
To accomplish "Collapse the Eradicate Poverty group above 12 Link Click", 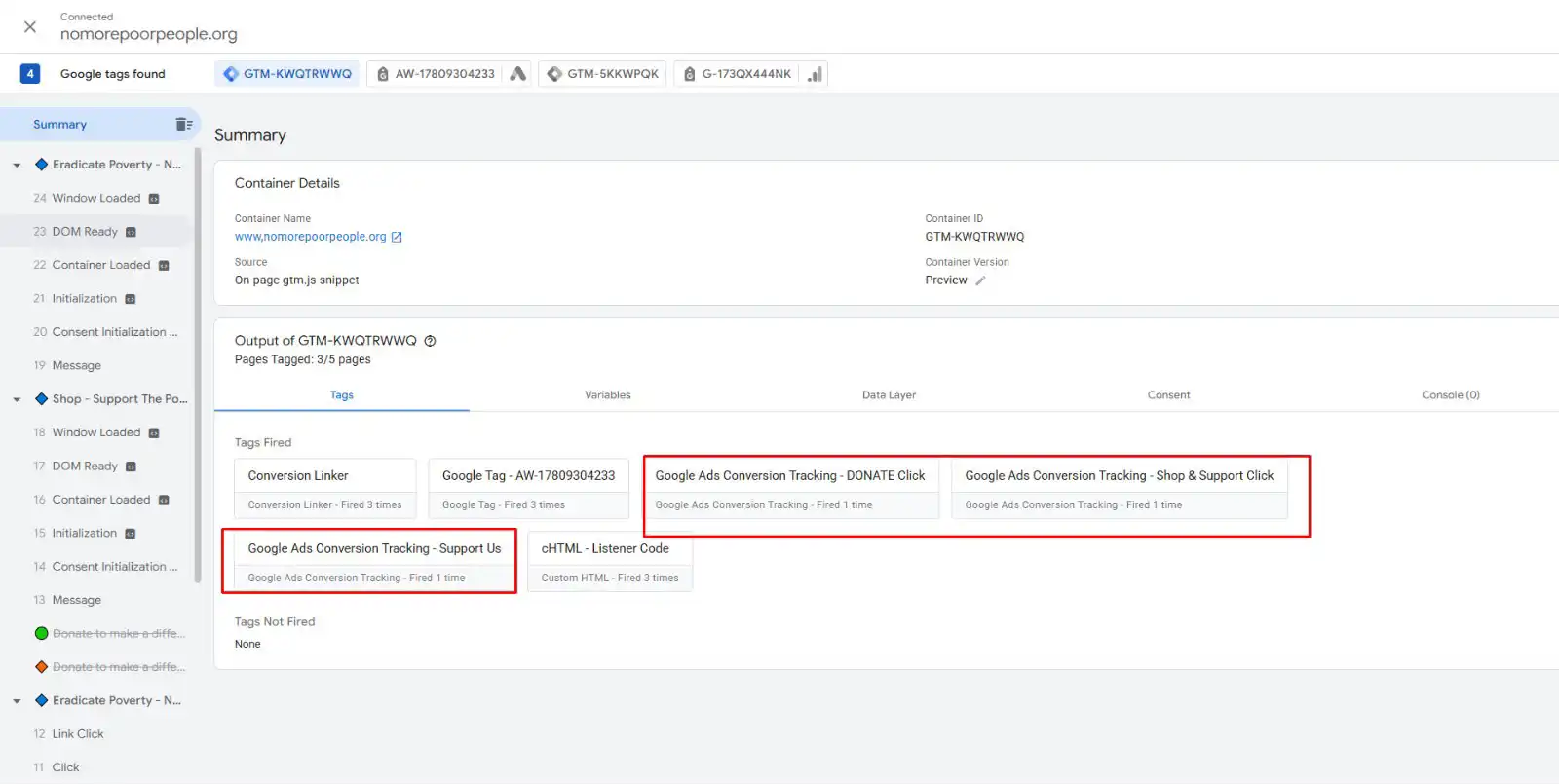I will (17, 701).
